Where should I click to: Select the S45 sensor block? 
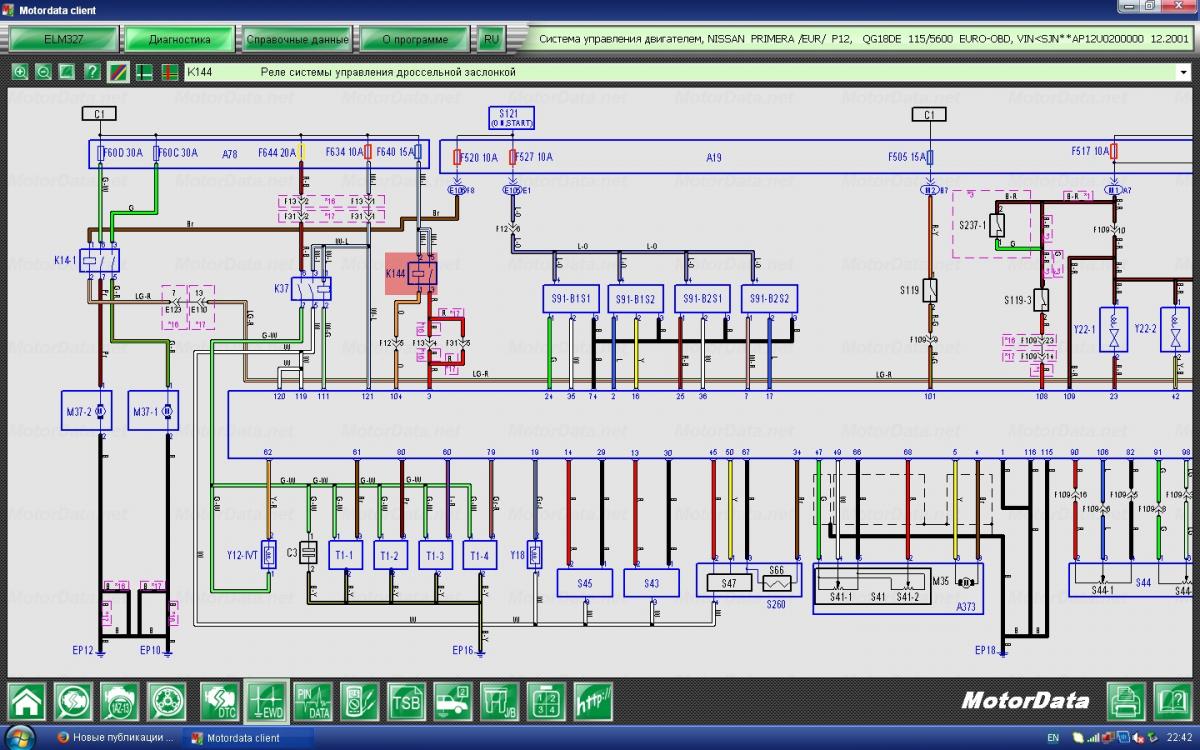[x=584, y=583]
